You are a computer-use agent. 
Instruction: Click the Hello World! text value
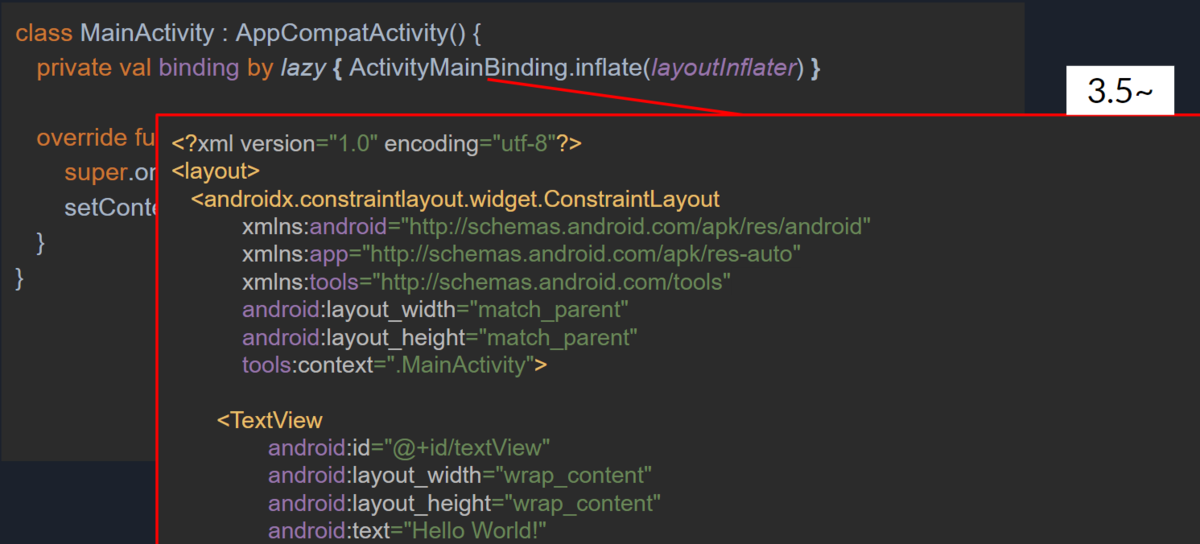point(475,529)
